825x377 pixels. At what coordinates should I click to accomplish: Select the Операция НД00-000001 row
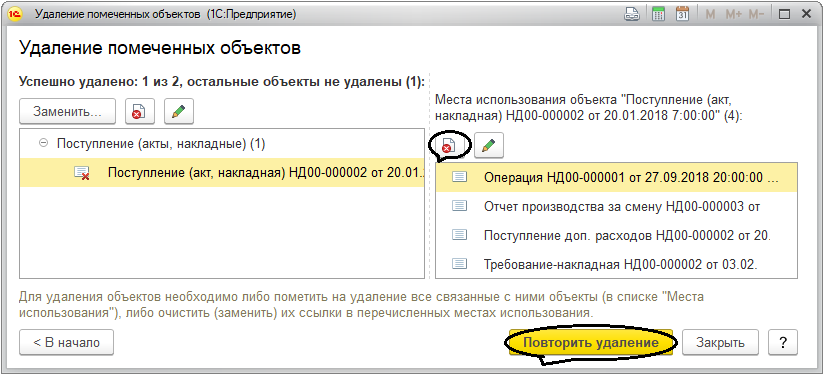coord(616,177)
